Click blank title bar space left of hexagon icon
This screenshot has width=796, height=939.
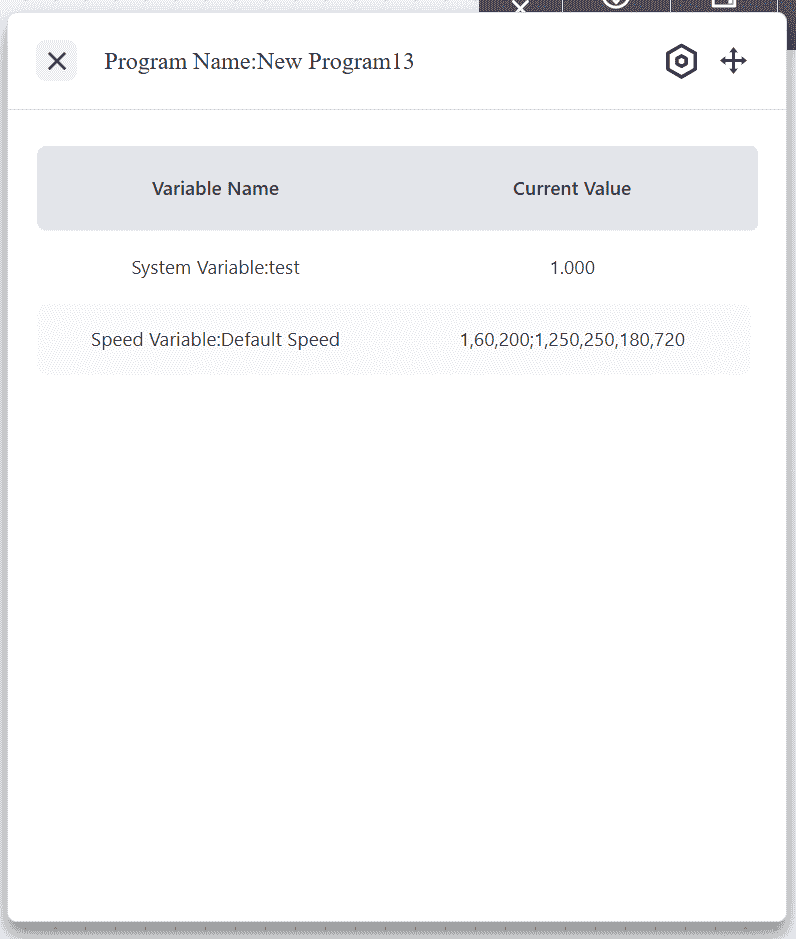pos(540,61)
